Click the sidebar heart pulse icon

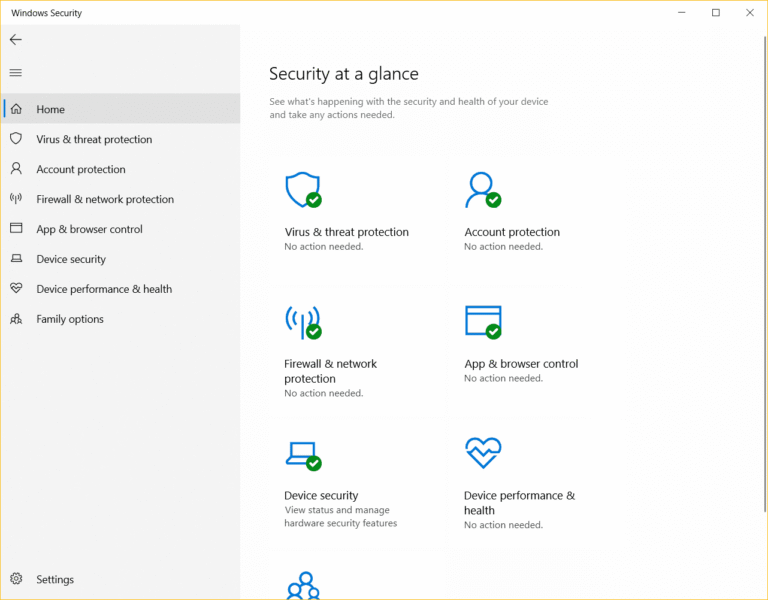pyautogui.click(x=16, y=288)
